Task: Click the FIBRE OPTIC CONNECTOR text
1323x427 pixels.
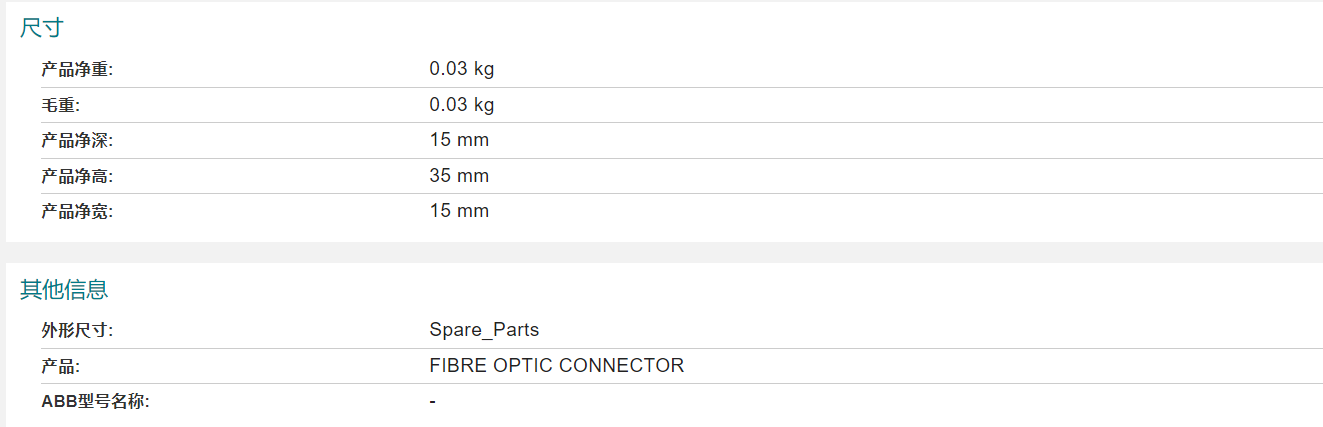Action: [557, 365]
